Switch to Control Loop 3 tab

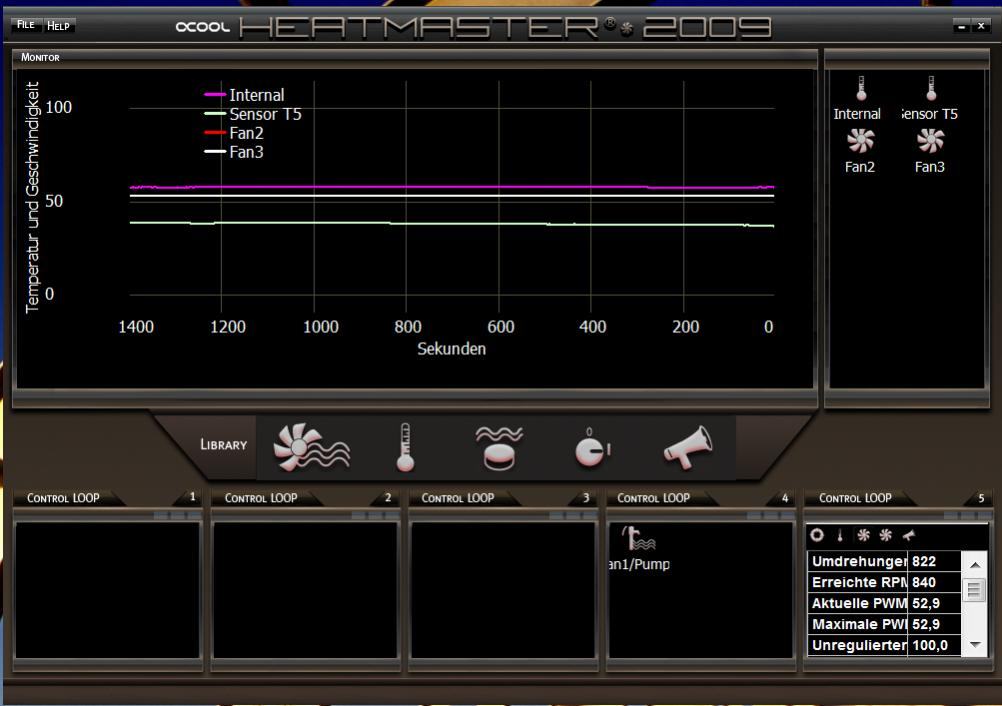point(458,498)
